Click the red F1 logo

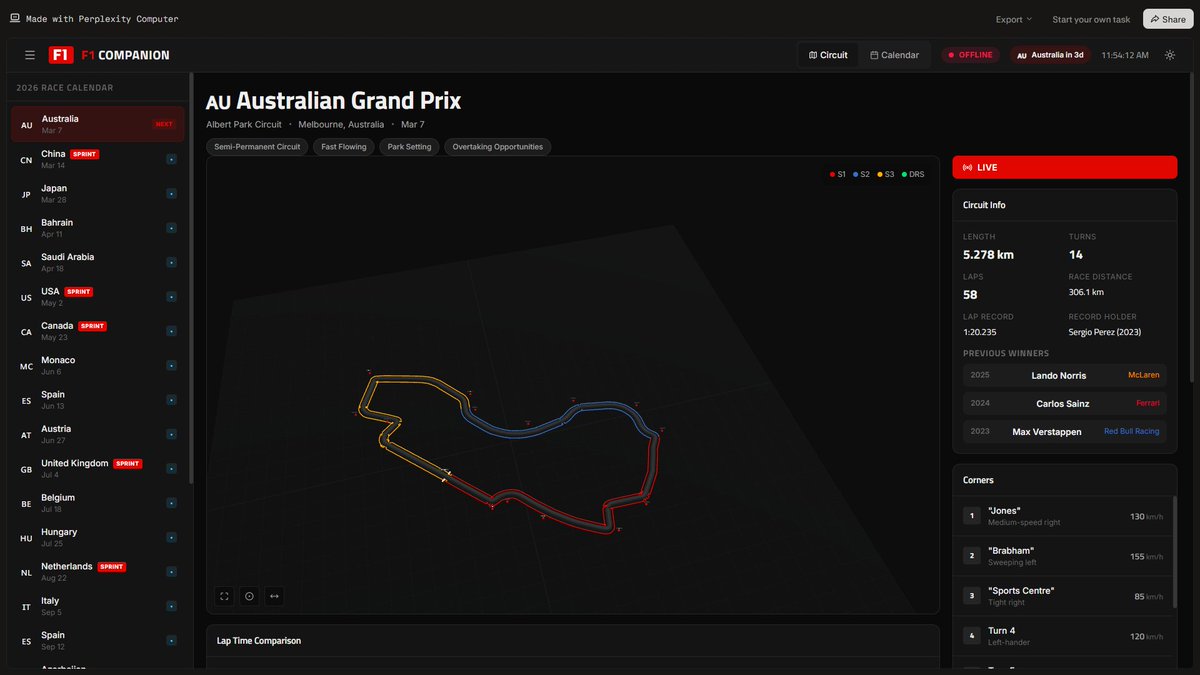[x=61, y=55]
